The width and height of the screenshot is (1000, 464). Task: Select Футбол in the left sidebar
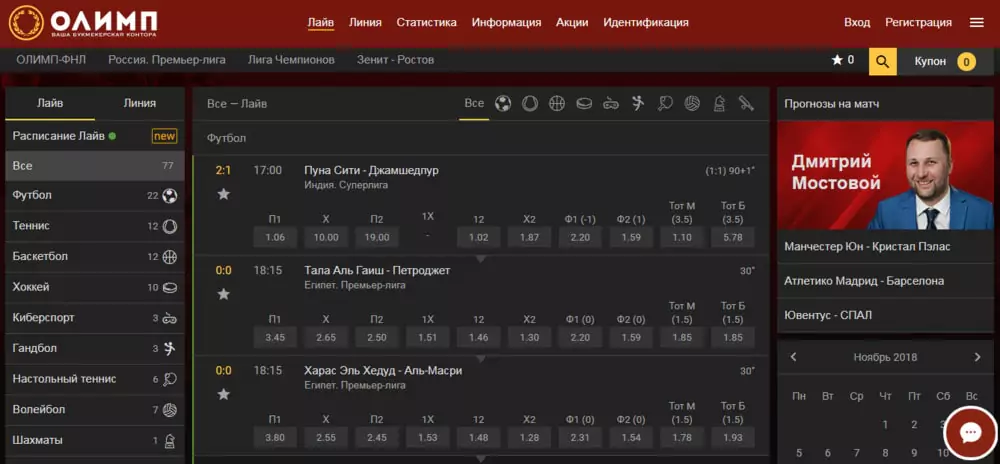[95, 196]
